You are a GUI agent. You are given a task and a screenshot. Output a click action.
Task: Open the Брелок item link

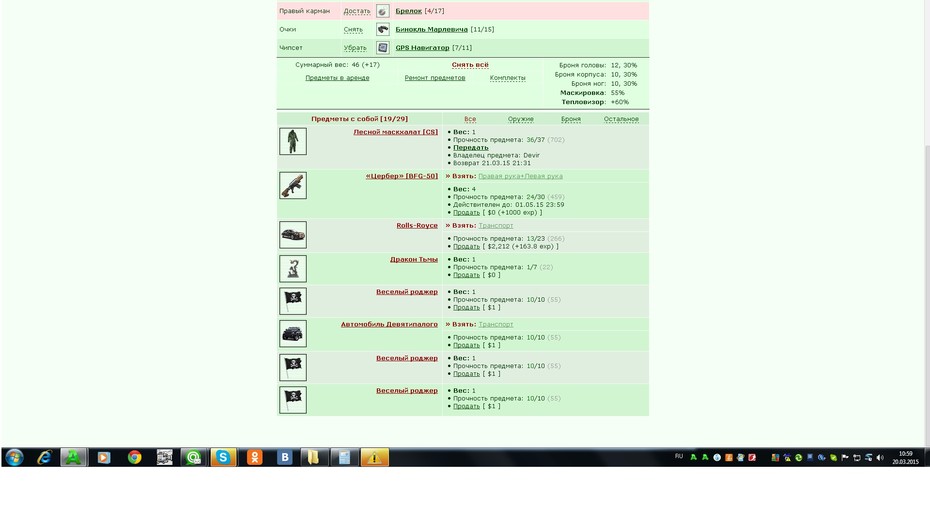click(x=409, y=11)
